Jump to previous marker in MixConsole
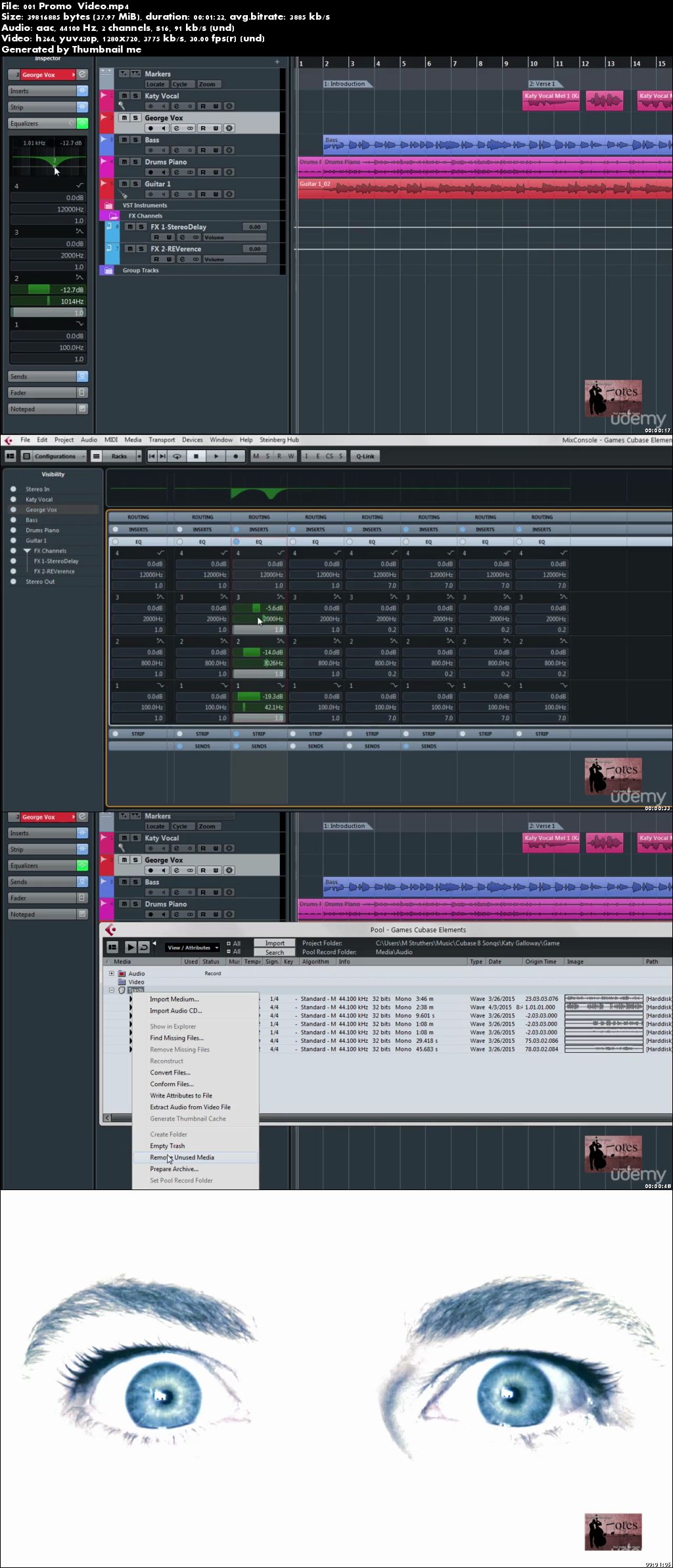The image size is (673, 1568). click(x=152, y=456)
